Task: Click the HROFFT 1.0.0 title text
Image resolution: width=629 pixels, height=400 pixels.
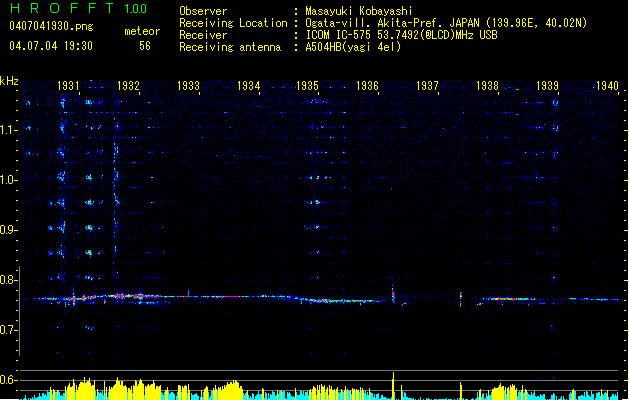Action: (x=79, y=8)
